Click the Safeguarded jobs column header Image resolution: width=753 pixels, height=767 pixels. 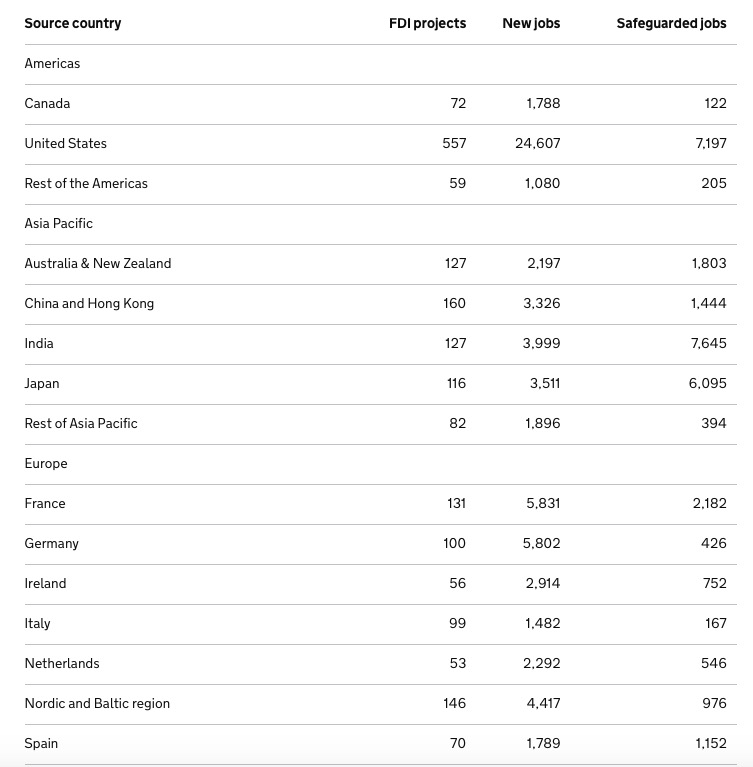pos(671,23)
